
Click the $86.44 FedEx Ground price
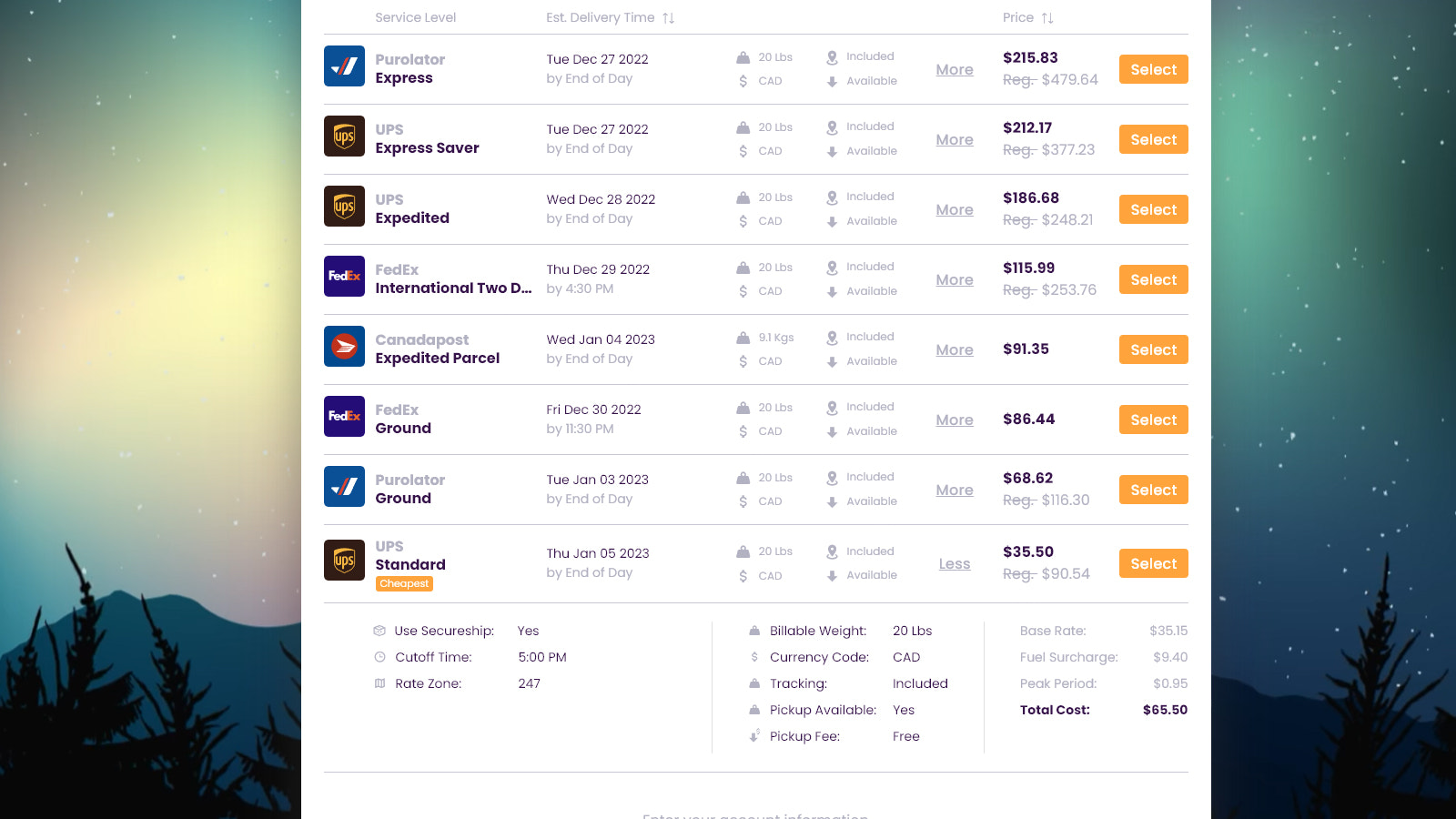[1029, 420]
